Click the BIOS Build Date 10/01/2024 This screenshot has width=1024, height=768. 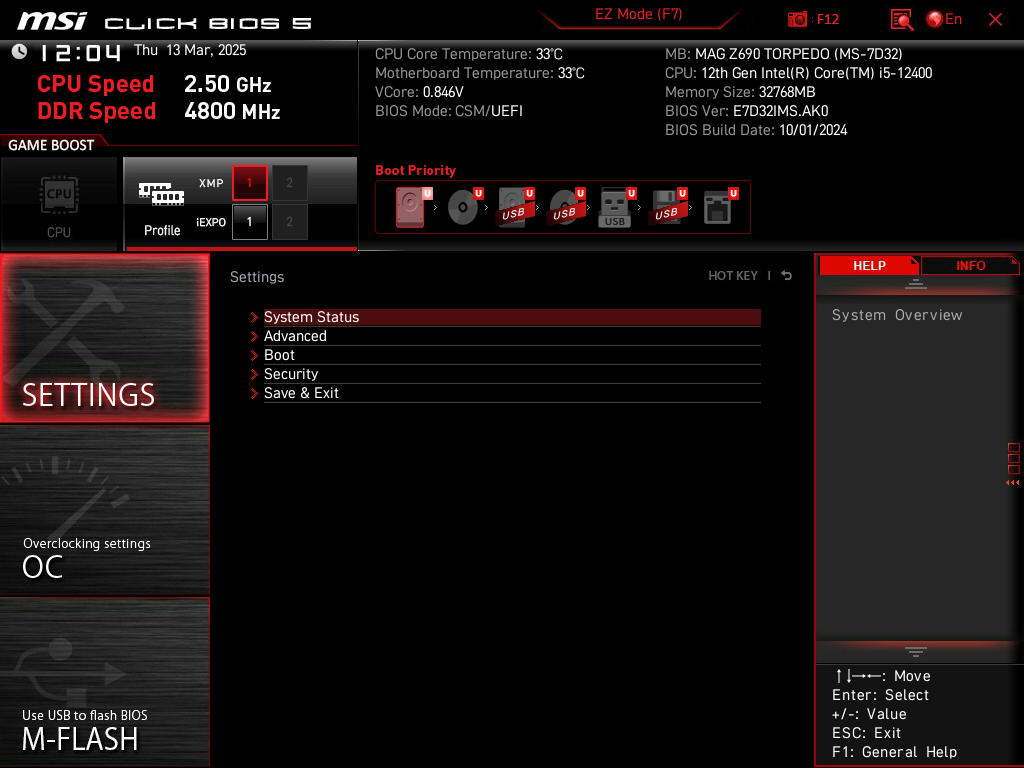(756, 130)
